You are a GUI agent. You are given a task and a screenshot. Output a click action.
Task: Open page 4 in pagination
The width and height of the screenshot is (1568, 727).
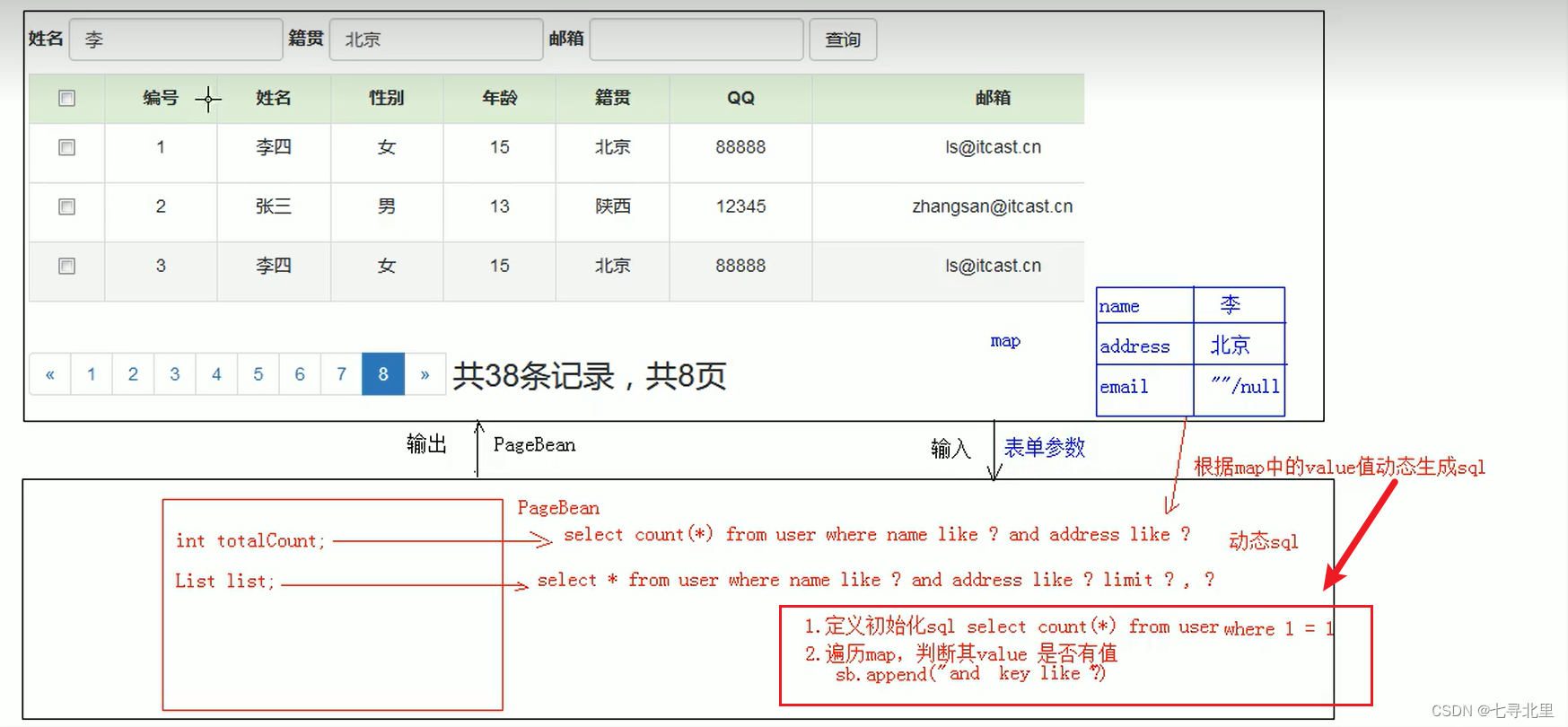[x=216, y=374]
